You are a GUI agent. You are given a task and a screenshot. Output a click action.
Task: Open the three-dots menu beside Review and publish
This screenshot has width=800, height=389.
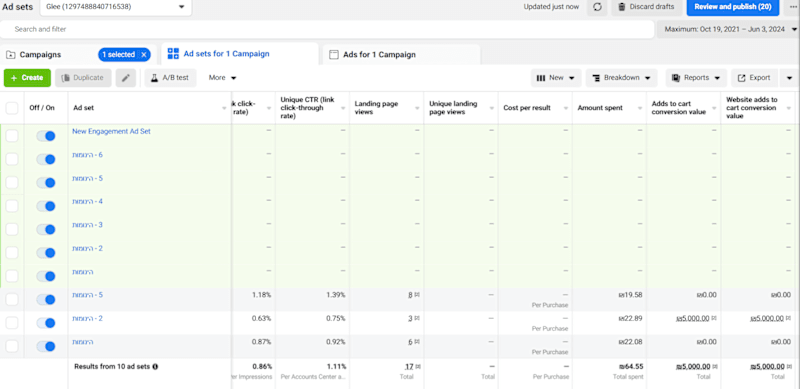791,7
